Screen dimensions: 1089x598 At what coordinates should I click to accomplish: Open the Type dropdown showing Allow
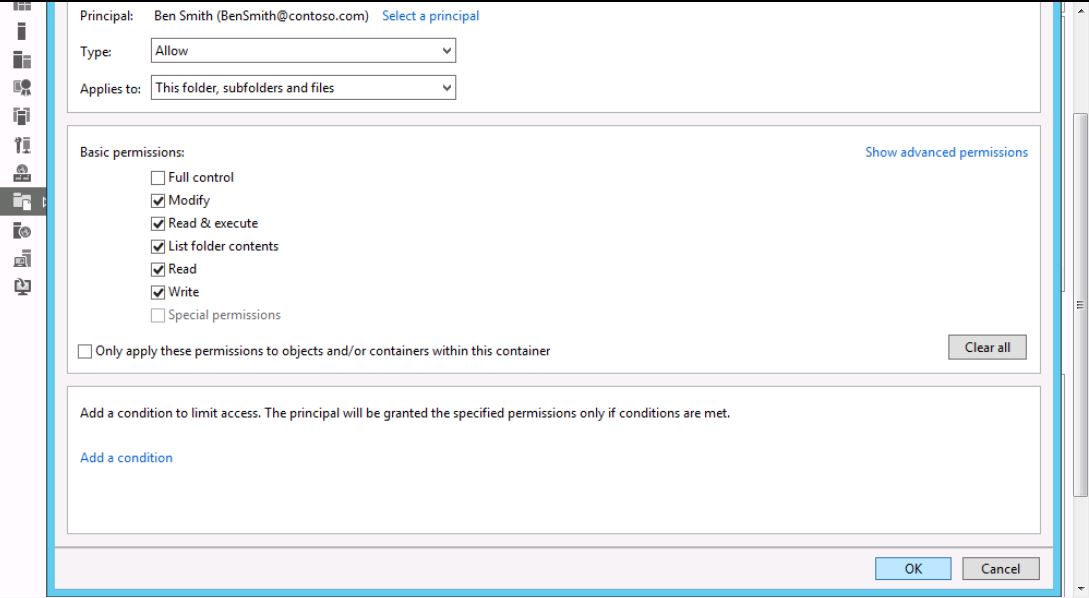[304, 51]
